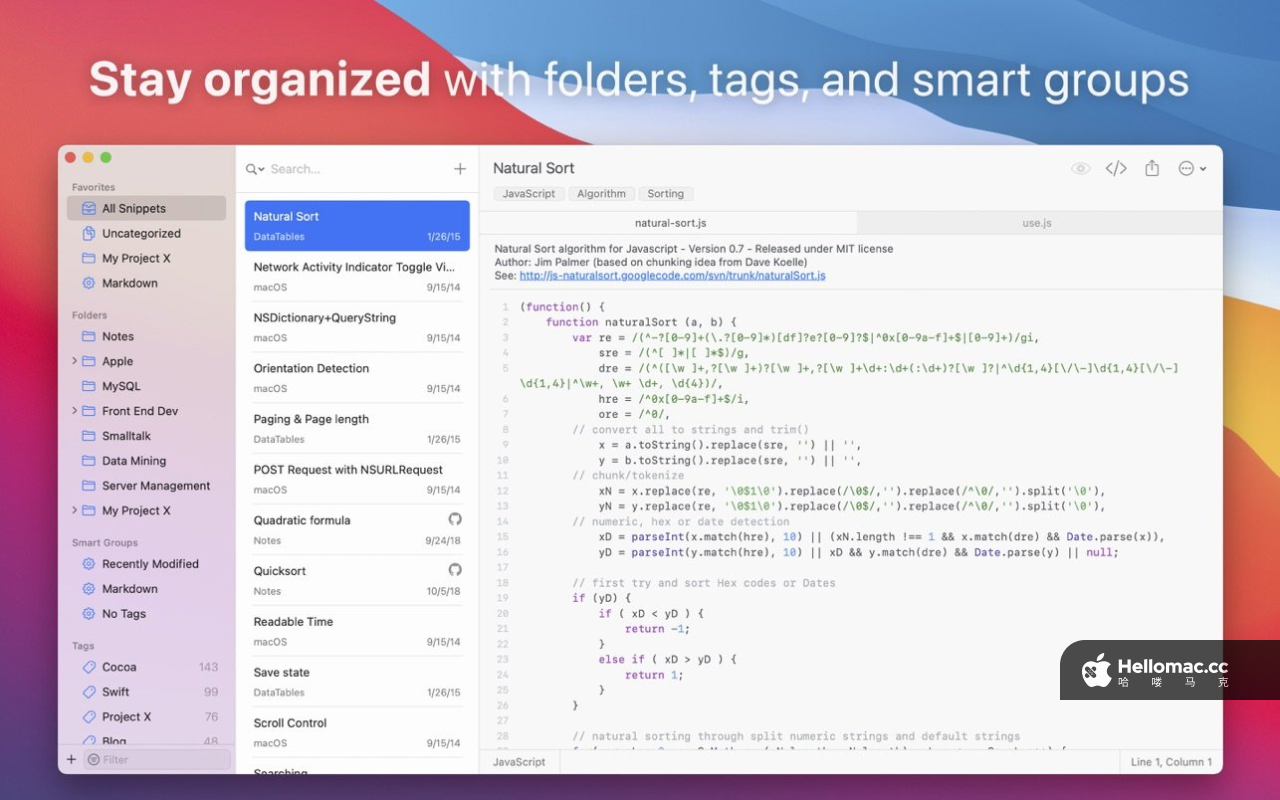The height and width of the screenshot is (800, 1280).
Task: Open the js-naturalsort googlecode link
Action: point(673,275)
